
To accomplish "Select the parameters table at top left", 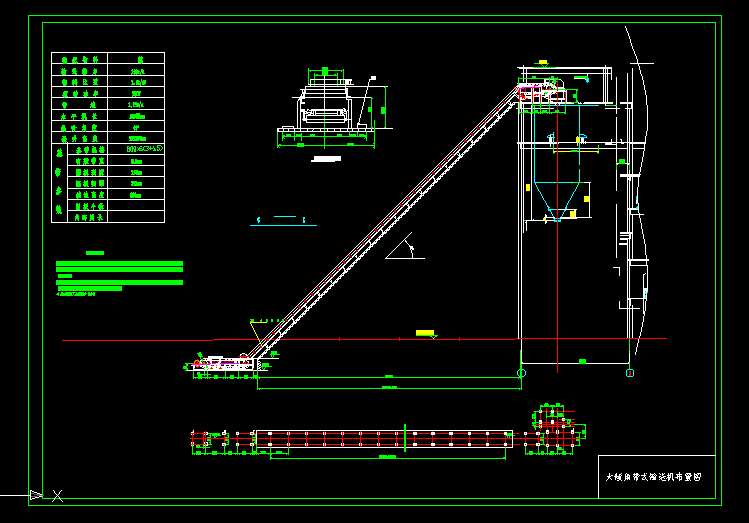I will tap(107, 137).
